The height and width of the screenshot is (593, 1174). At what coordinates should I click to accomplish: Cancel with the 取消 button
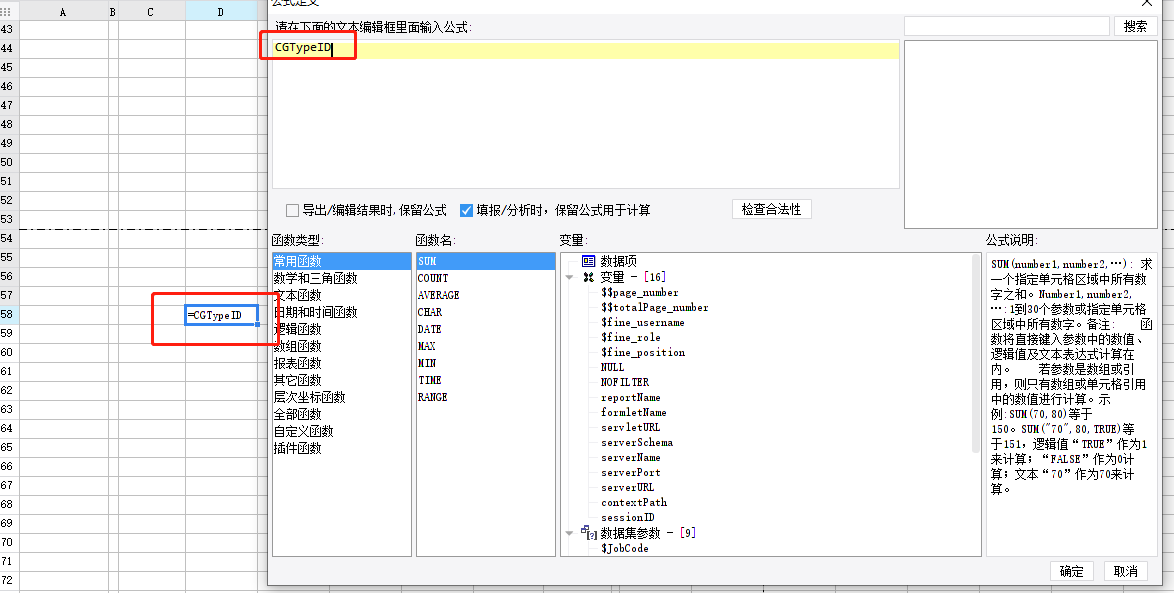pos(1125,571)
